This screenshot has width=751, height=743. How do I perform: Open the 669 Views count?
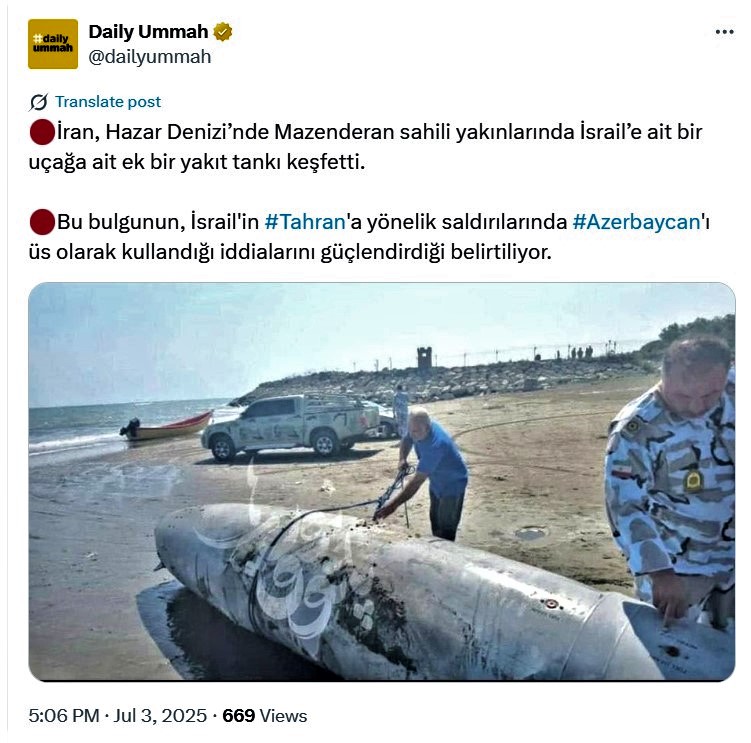click(265, 716)
